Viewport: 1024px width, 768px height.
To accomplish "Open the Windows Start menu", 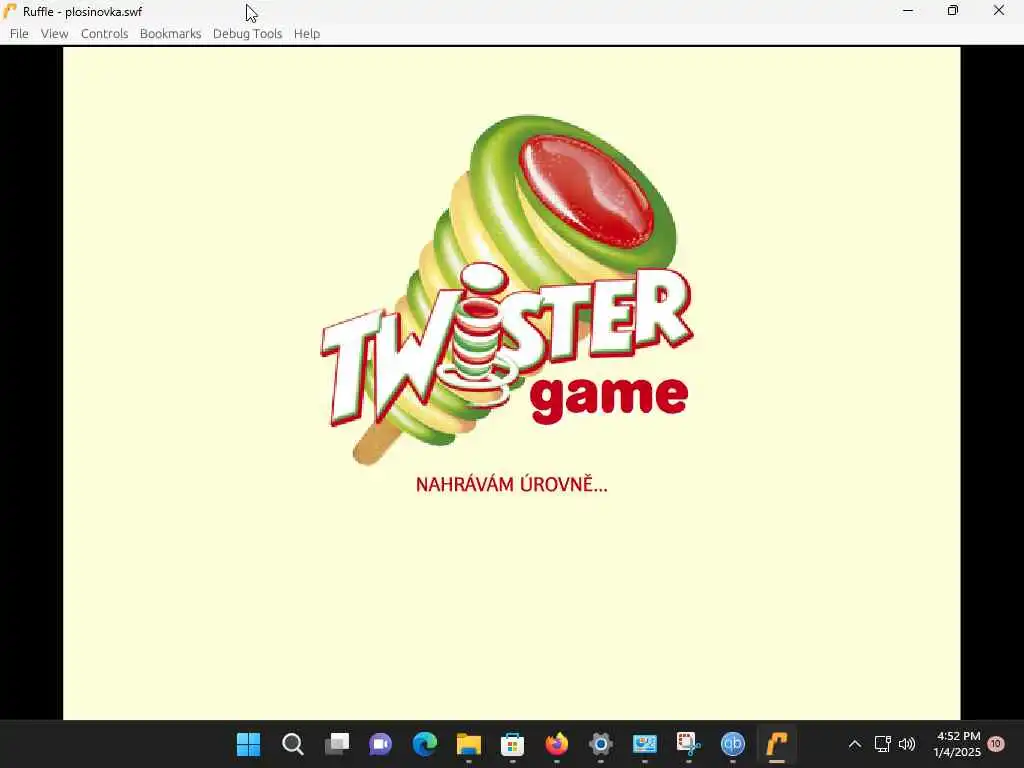I will (x=248, y=744).
